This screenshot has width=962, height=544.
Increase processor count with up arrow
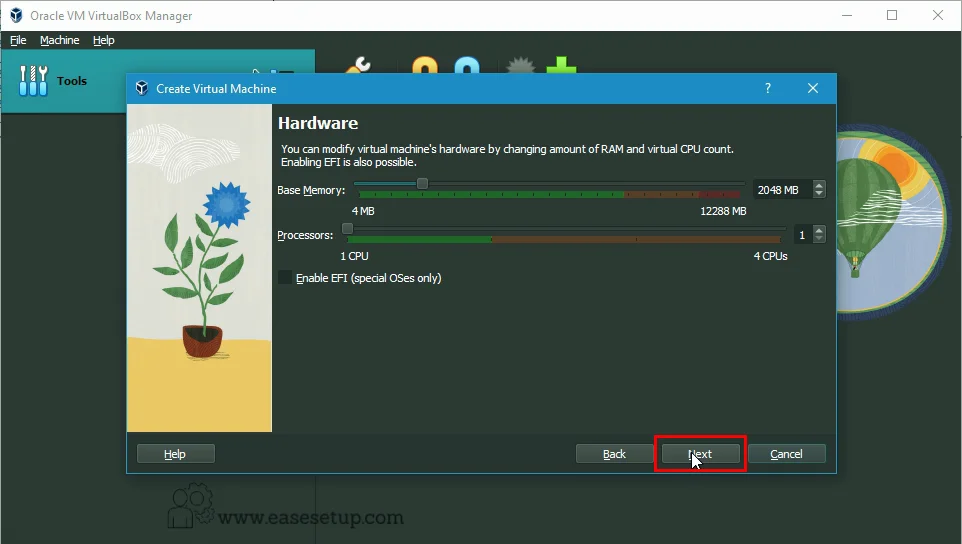pos(819,230)
